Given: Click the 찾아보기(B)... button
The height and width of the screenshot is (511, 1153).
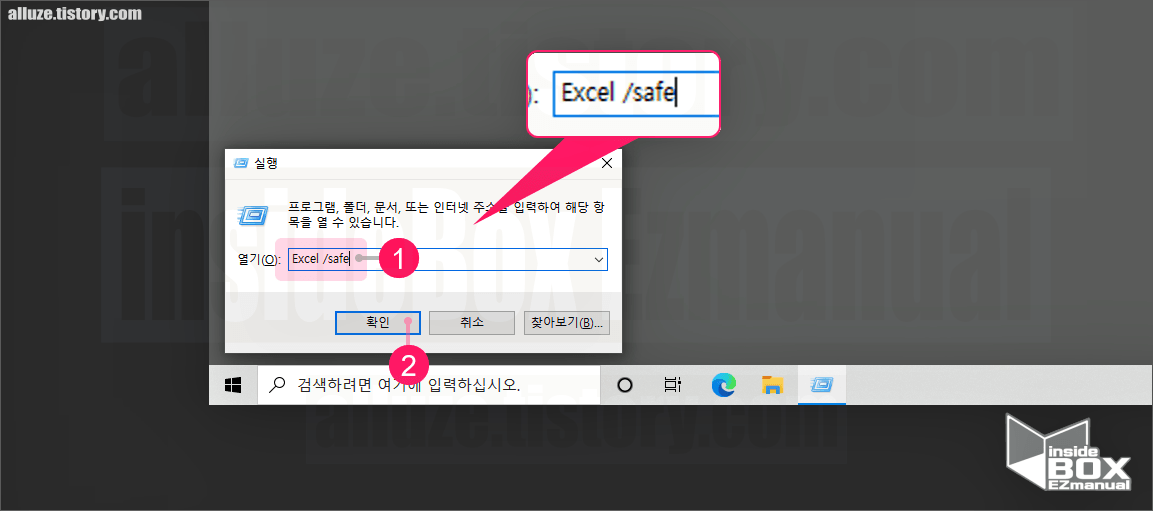Looking at the screenshot, I should click(x=566, y=322).
